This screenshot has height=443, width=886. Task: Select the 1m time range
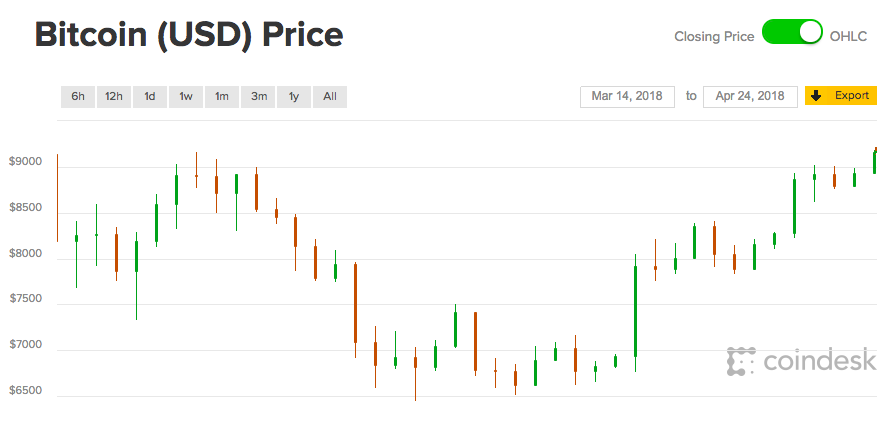[x=222, y=96]
